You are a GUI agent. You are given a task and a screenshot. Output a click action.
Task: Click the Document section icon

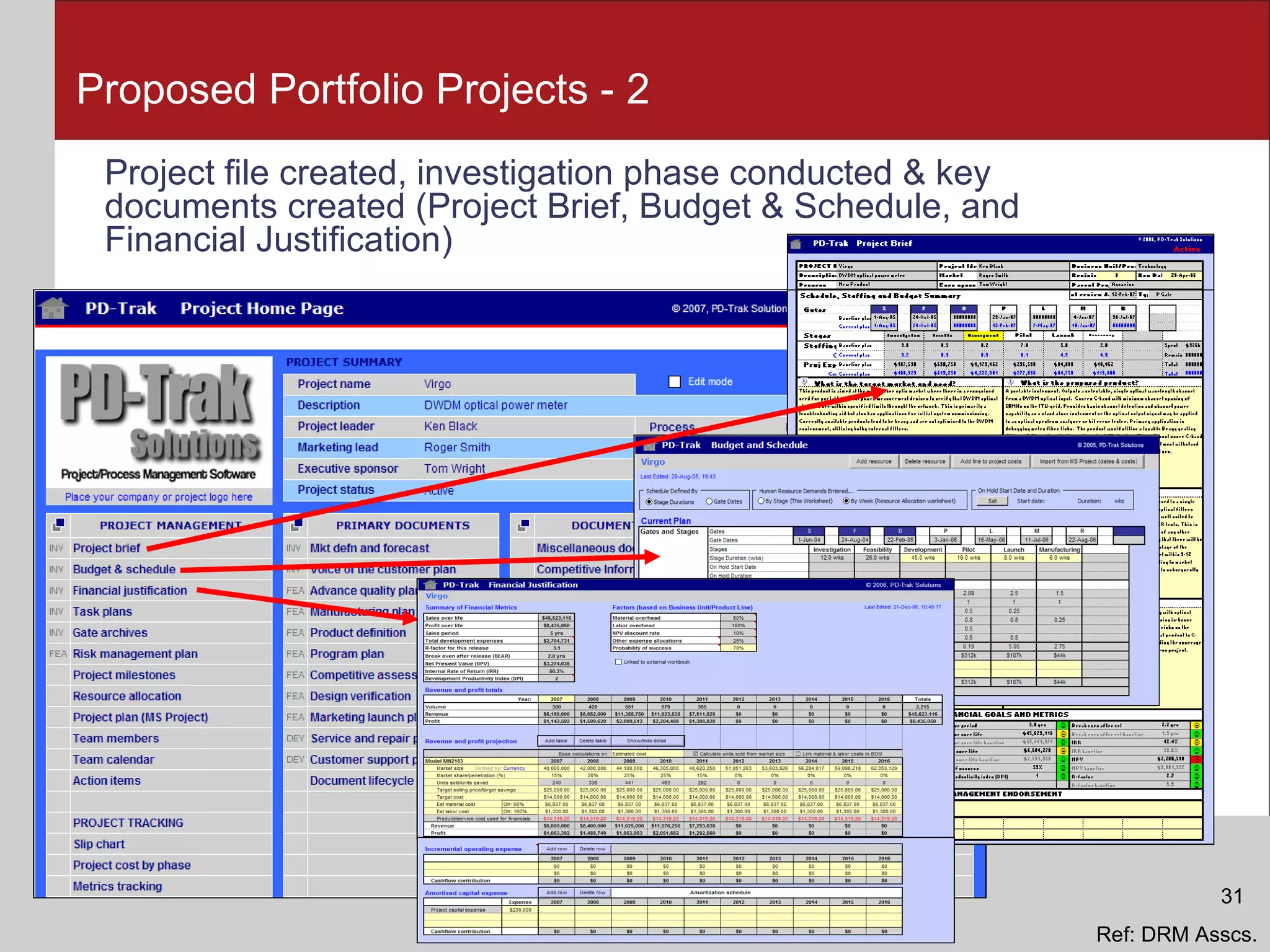pyautogui.click(x=523, y=525)
